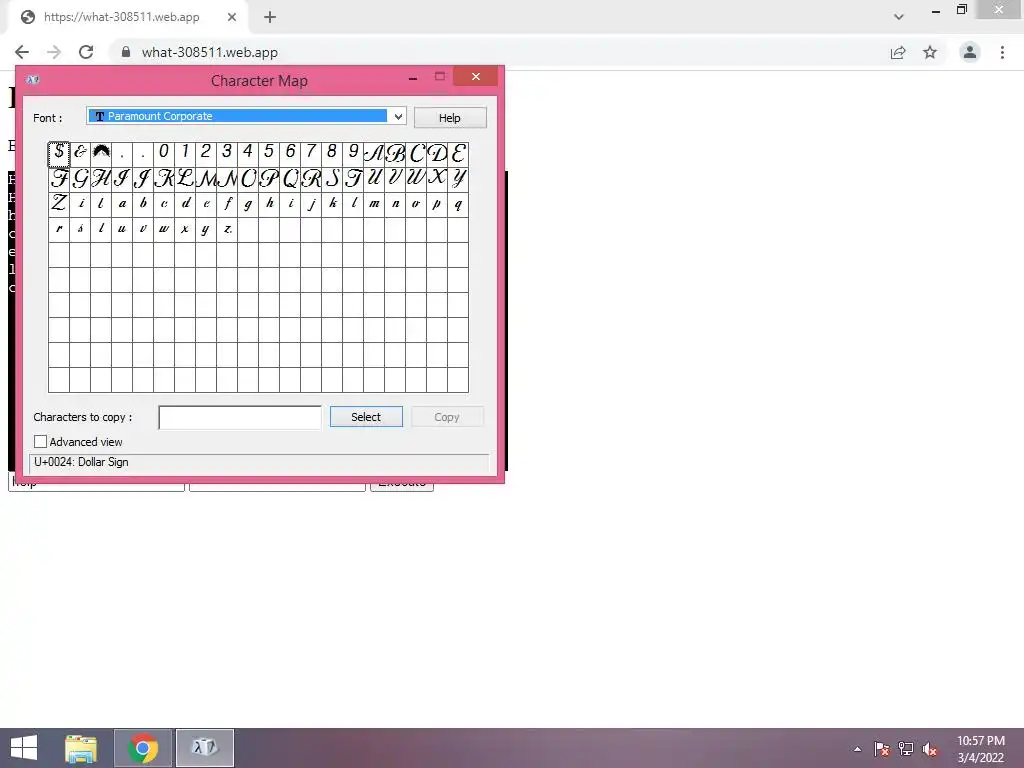
Task: Pick the lowercase script q glyph
Action: tap(458, 204)
